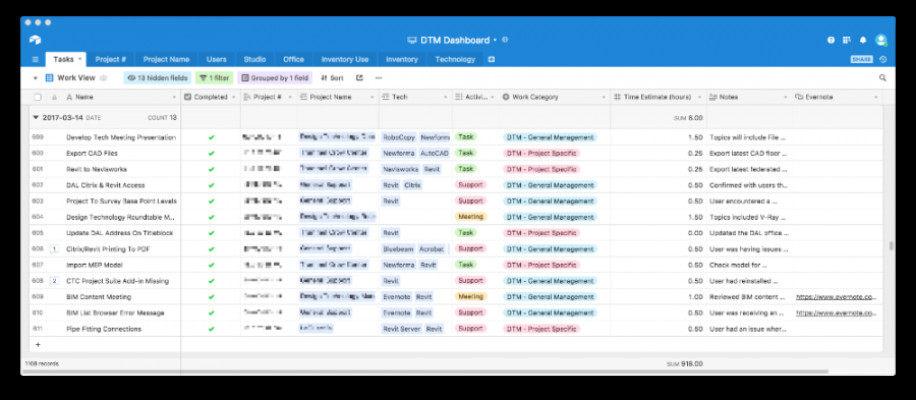Expand record 606 via its comment badge
The width and height of the screenshot is (916, 400).
pyautogui.click(x=54, y=249)
